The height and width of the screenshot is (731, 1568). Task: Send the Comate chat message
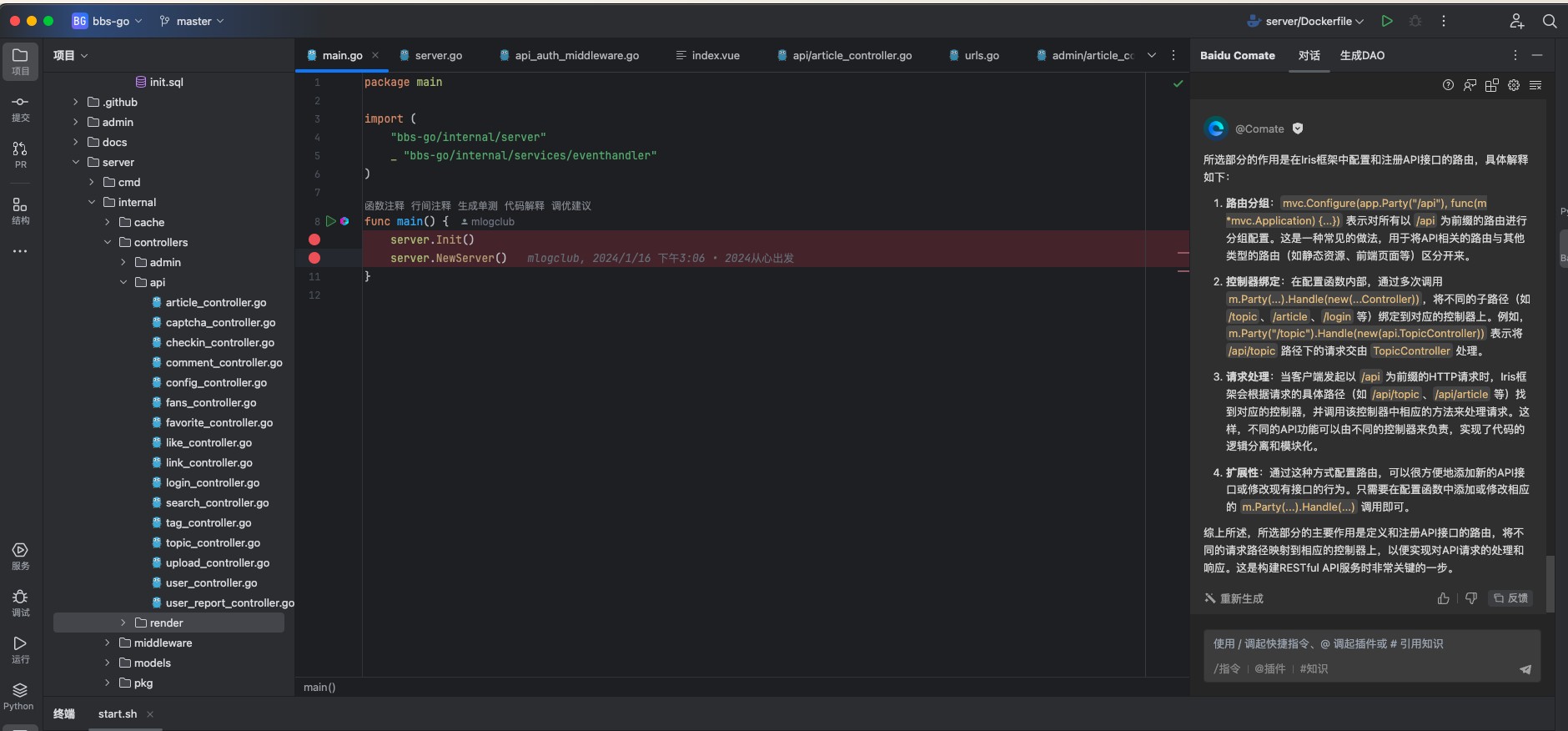pyautogui.click(x=1525, y=669)
